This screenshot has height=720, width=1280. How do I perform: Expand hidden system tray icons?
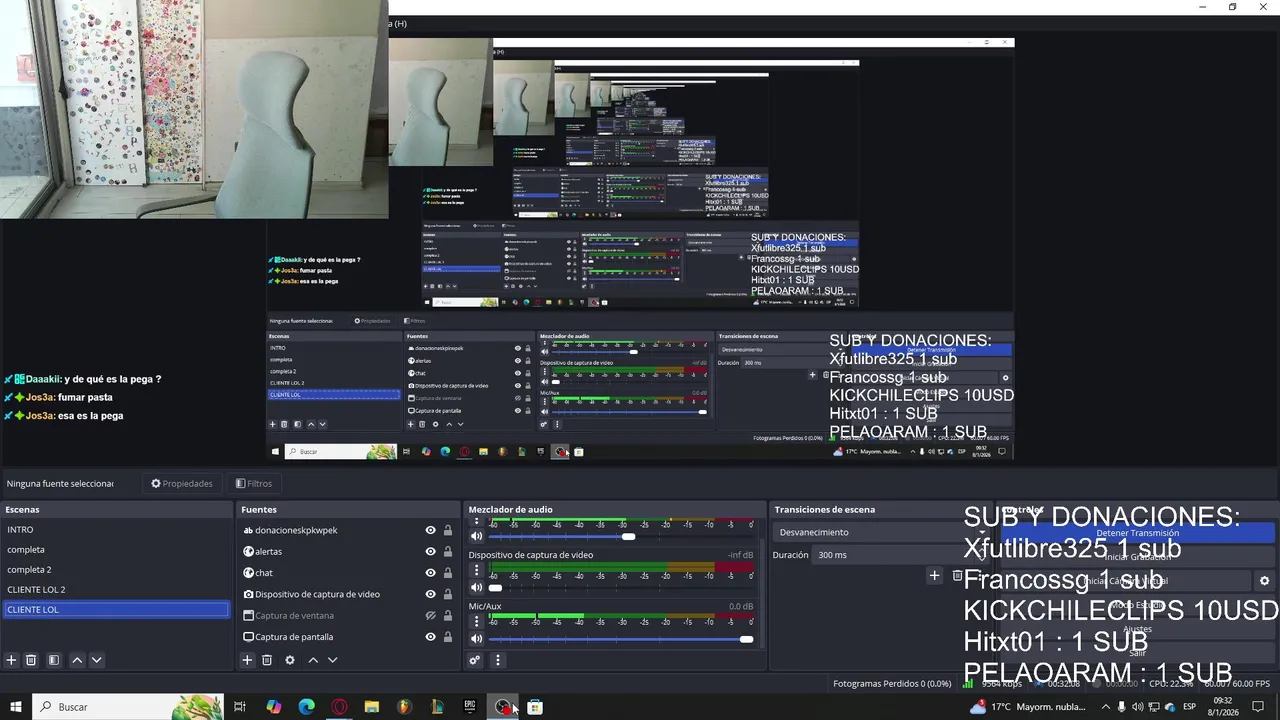point(1104,707)
